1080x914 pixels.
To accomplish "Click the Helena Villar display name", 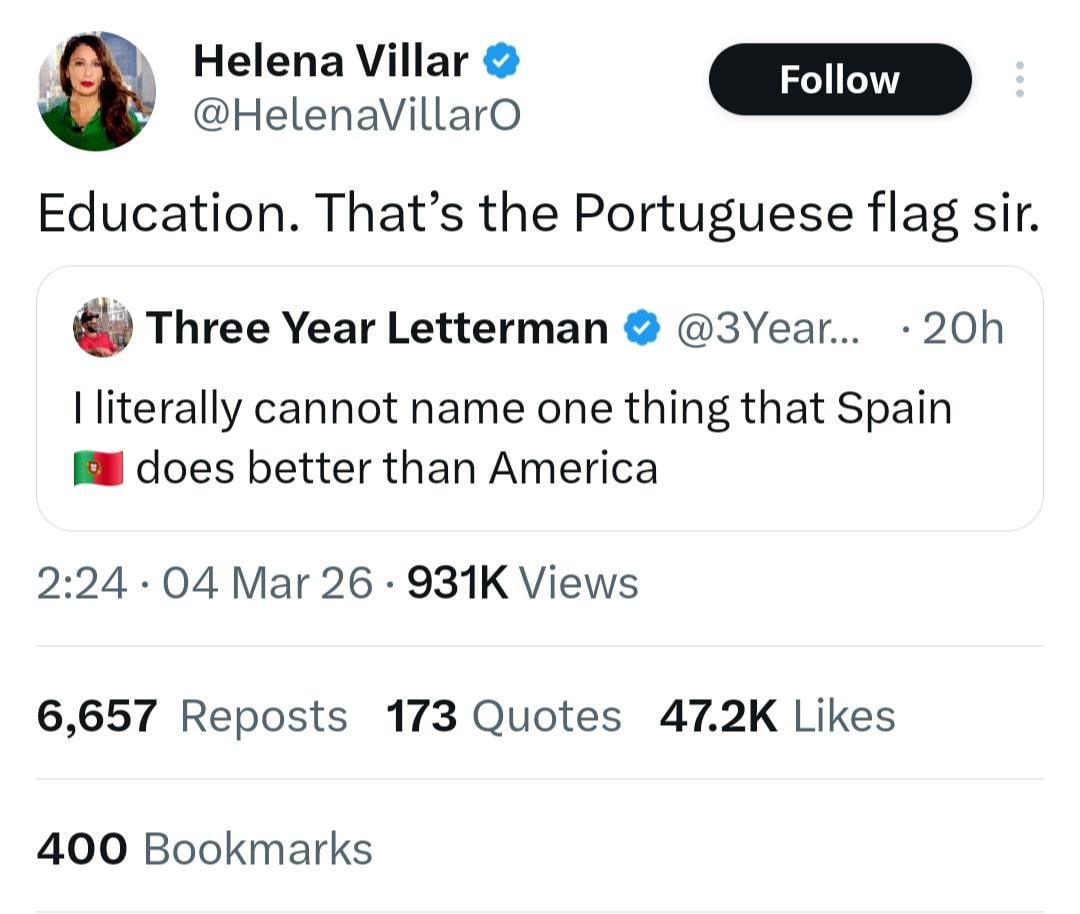I will pos(330,62).
